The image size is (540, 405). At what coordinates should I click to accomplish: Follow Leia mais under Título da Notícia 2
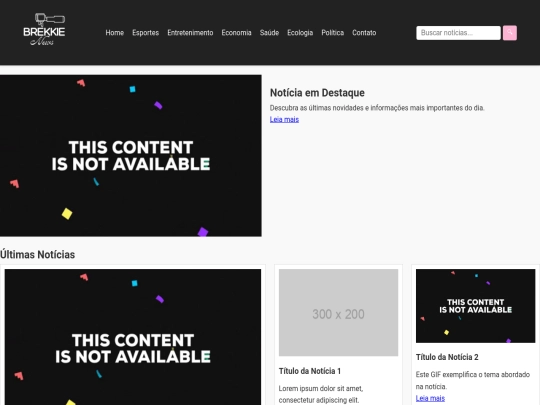tap(430, 398)
